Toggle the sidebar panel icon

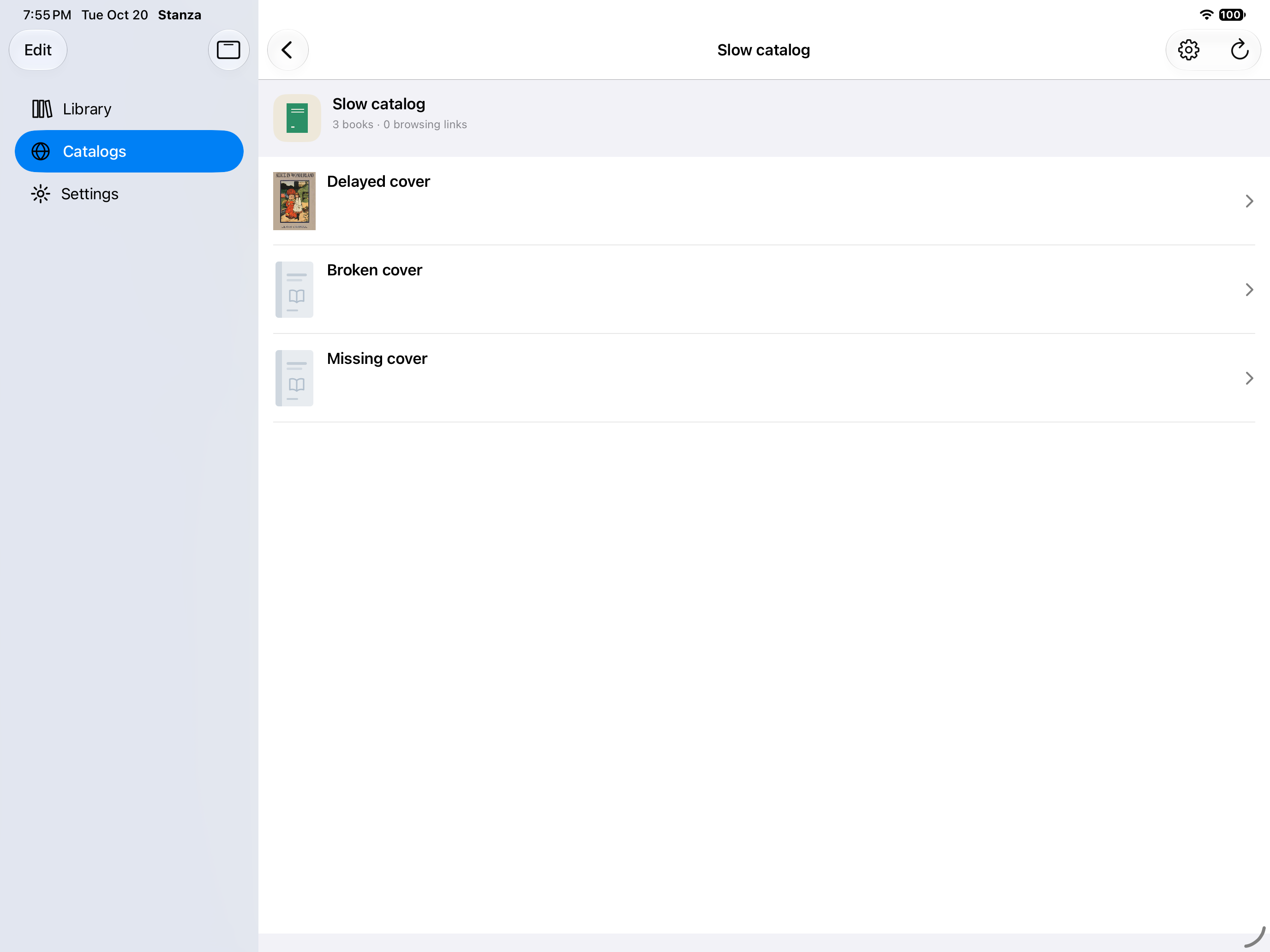tap(228, 50)
